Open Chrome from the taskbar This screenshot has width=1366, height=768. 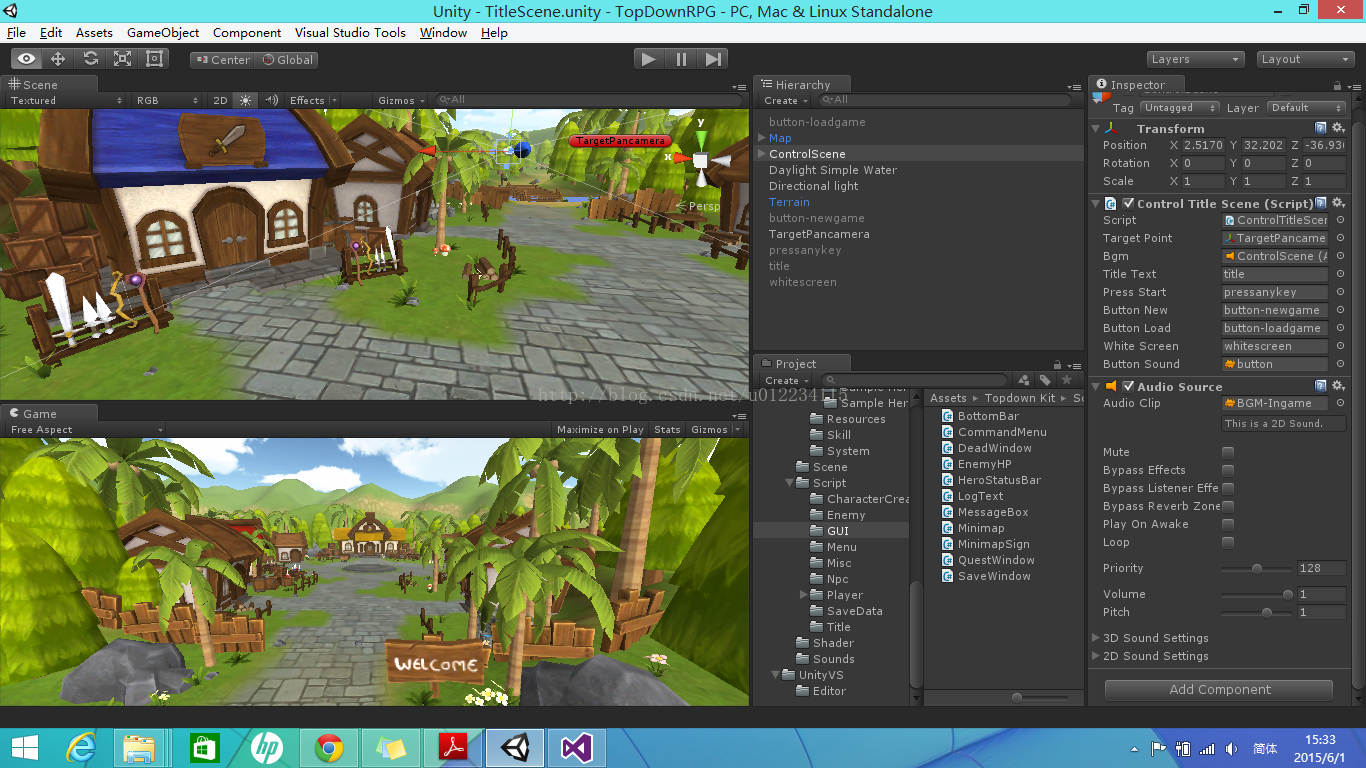(329, 748)
